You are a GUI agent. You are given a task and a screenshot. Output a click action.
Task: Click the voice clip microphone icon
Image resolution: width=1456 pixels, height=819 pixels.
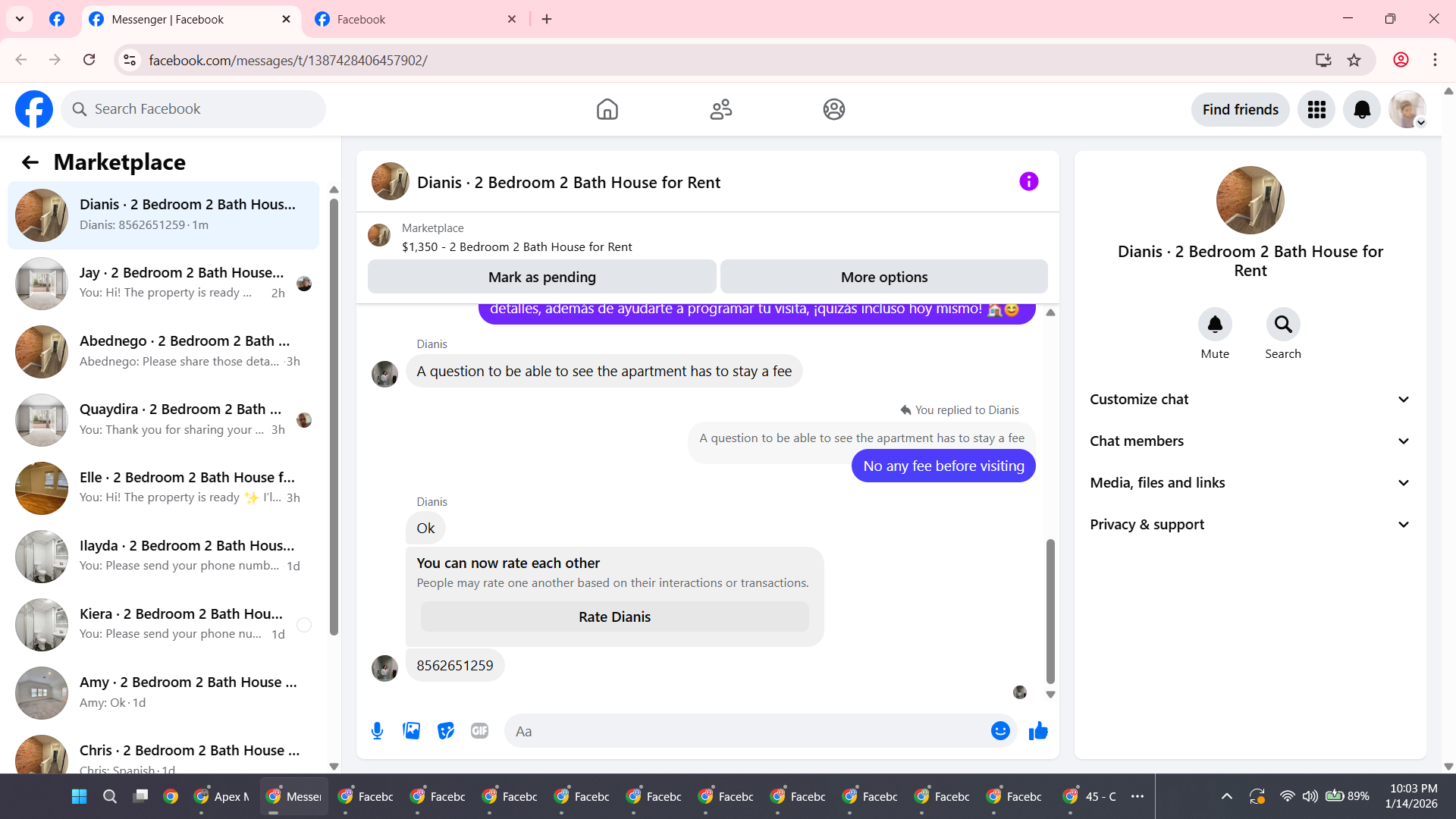[377, 730]
